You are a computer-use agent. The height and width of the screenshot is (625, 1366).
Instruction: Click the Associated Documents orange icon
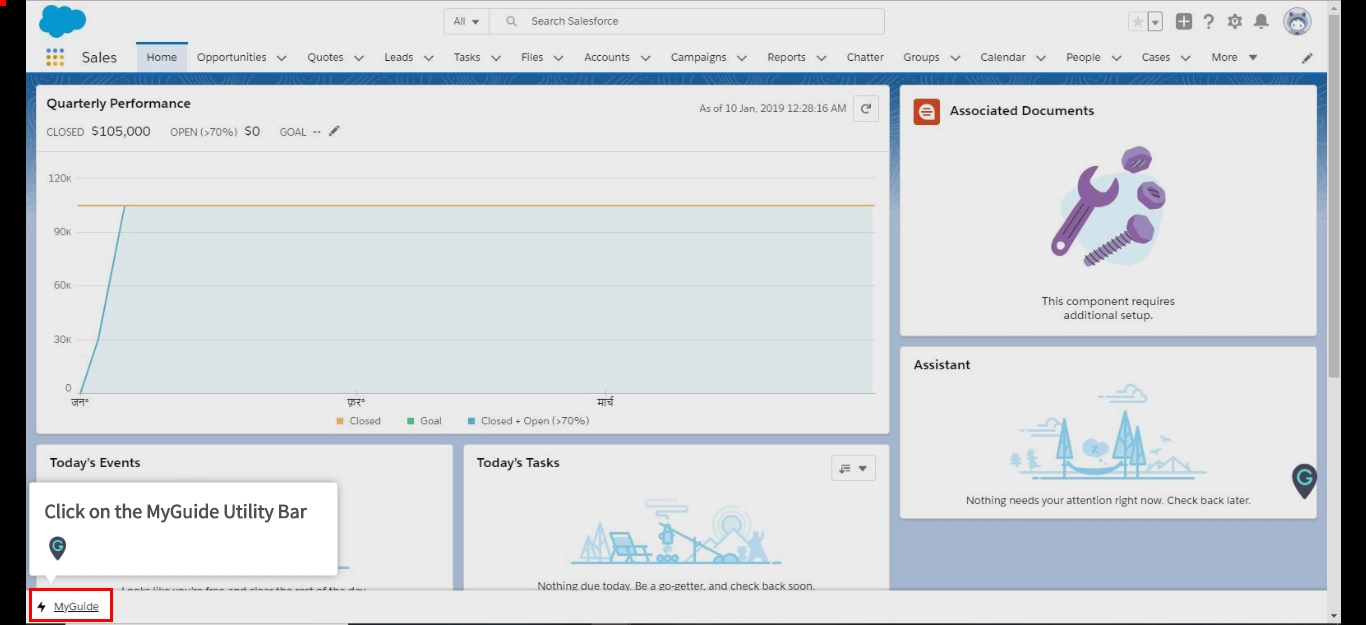[x=927, y=111]
